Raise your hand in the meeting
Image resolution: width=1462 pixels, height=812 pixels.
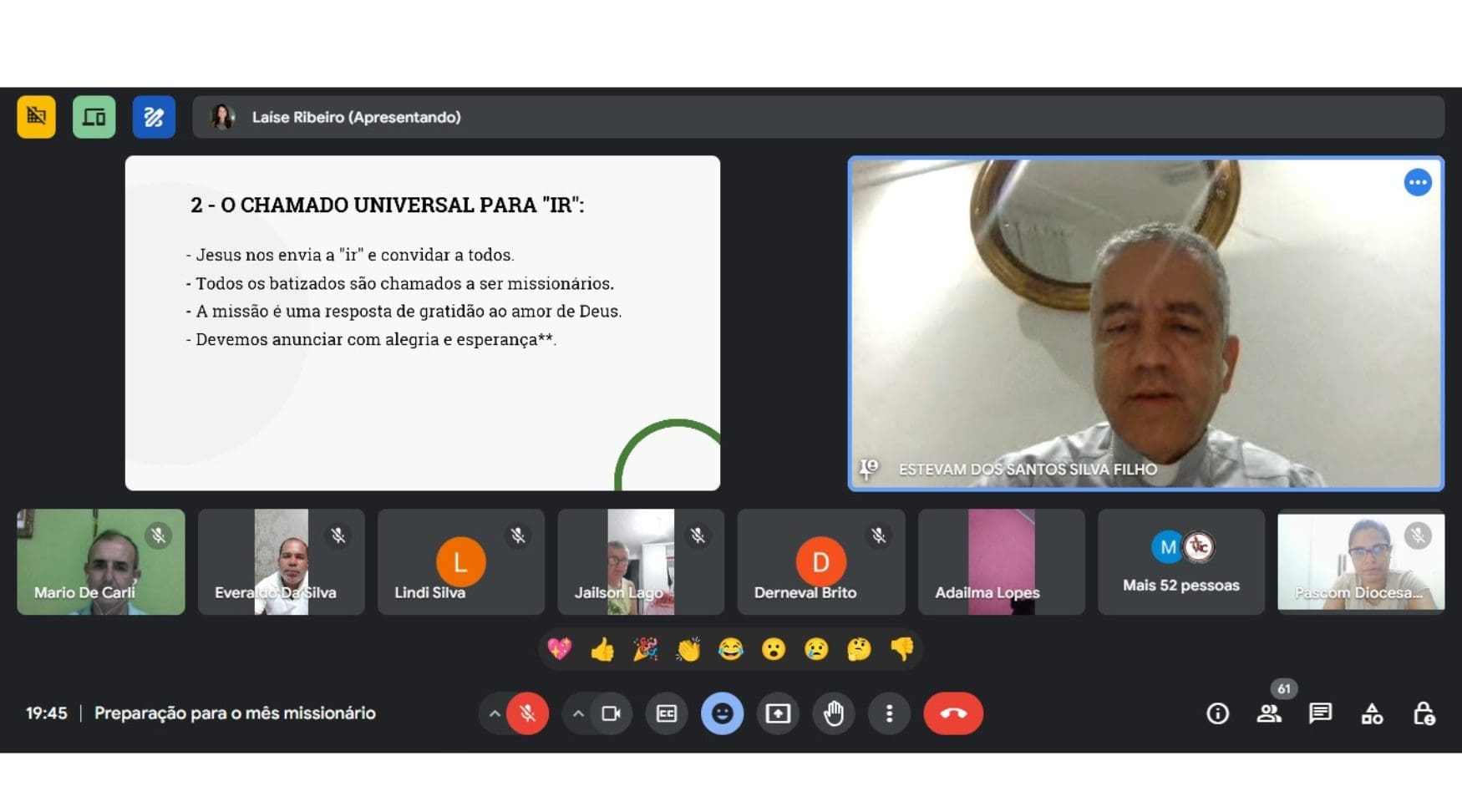point(833,713)
